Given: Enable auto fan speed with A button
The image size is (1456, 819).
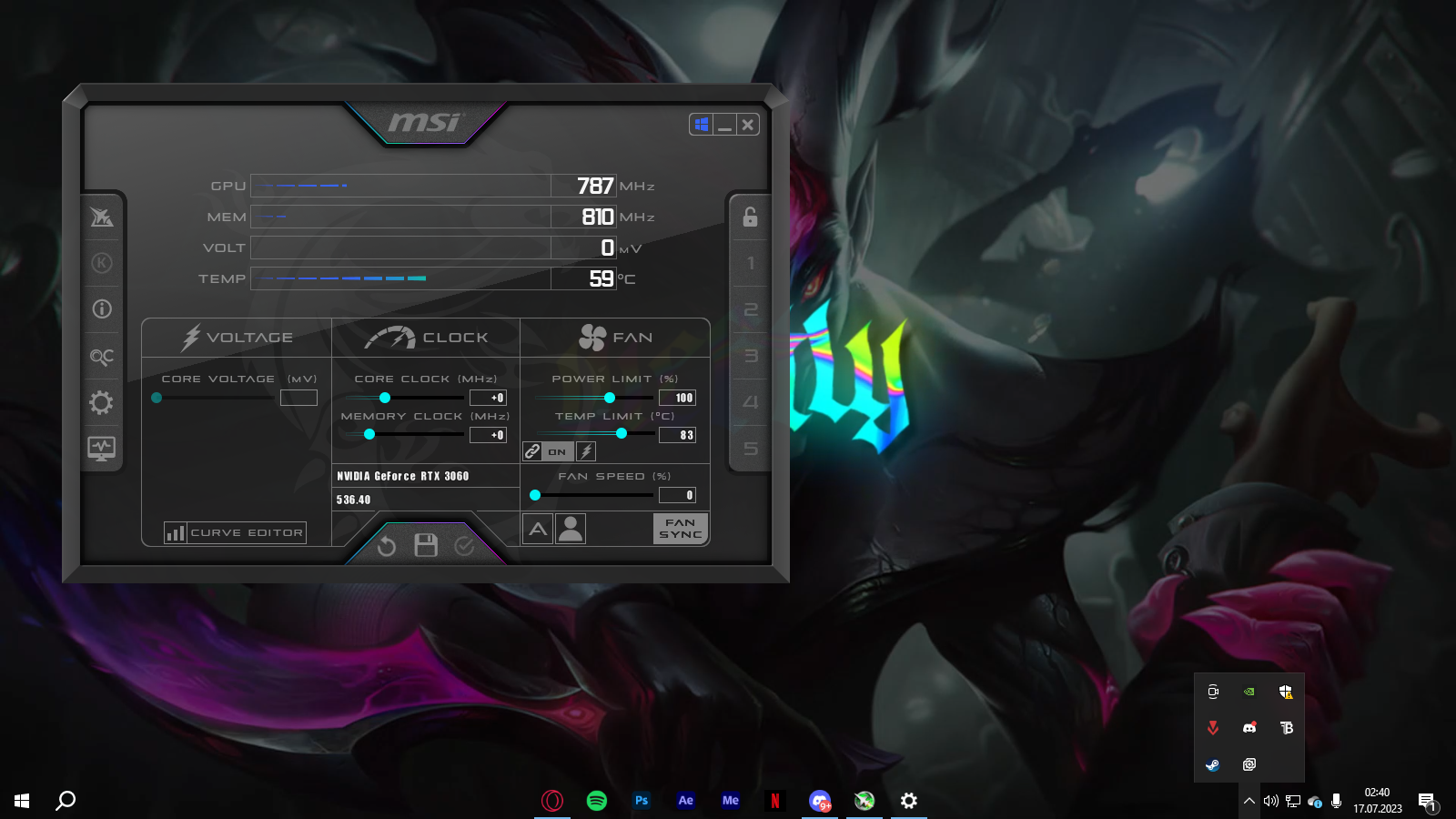Looking at the screenshot, I should click(539, 529).
